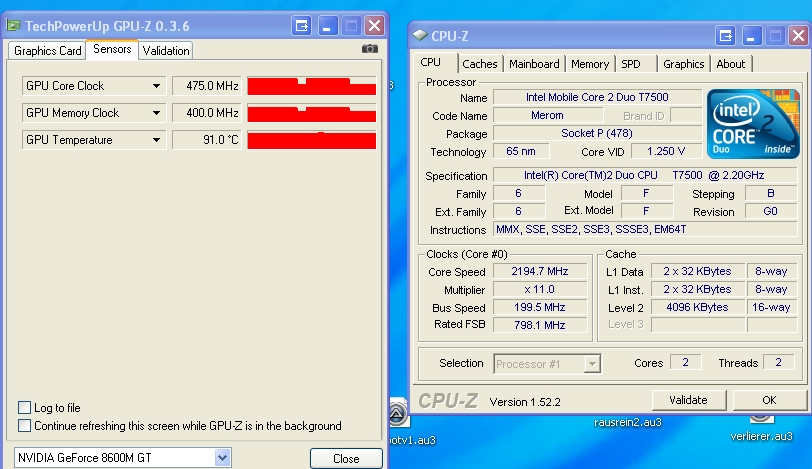
Task: Click the GPU-Z title bar app icon
Action: point(13,25)
